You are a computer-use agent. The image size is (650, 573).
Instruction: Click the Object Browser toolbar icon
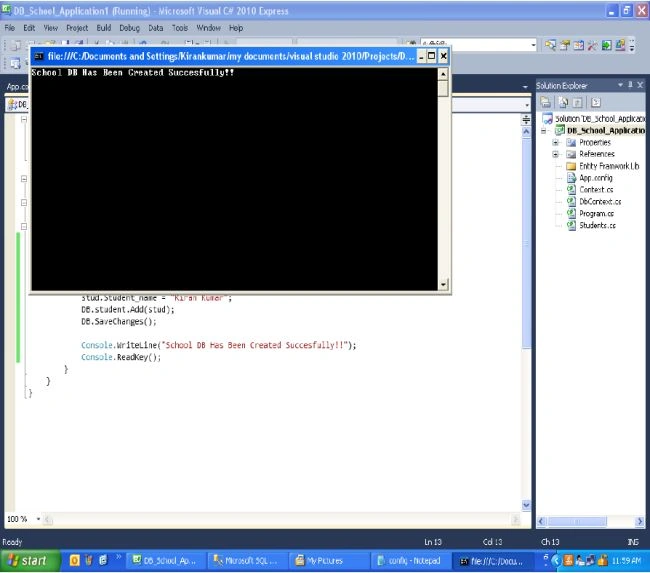579,45
